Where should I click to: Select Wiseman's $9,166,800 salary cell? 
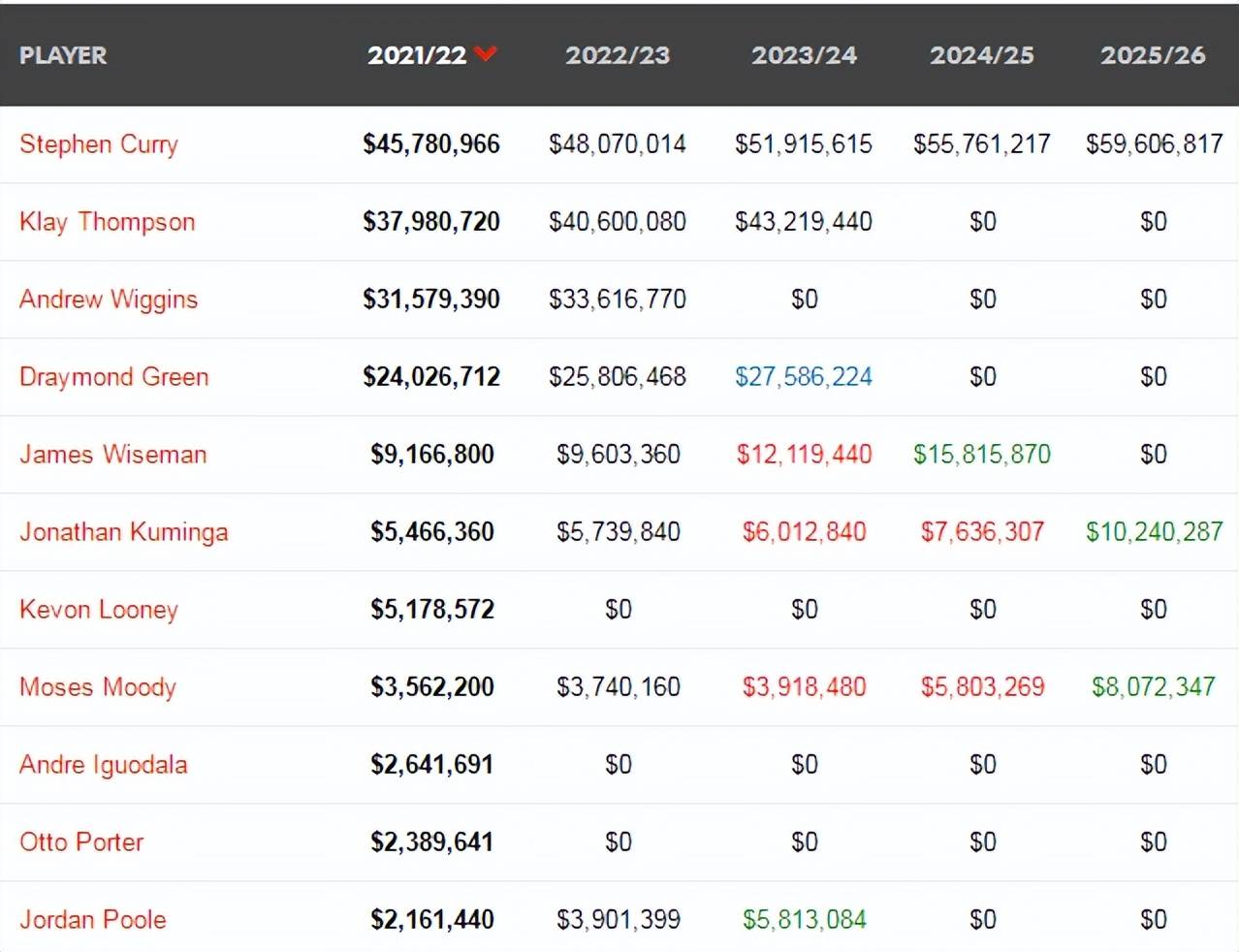click(x=432, y=455)
